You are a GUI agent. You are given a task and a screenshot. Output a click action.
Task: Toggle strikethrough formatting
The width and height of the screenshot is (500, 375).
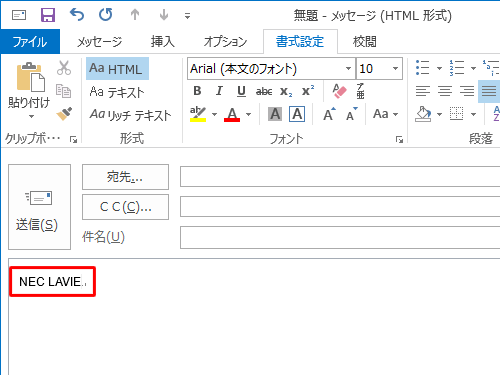pos(264,91)
